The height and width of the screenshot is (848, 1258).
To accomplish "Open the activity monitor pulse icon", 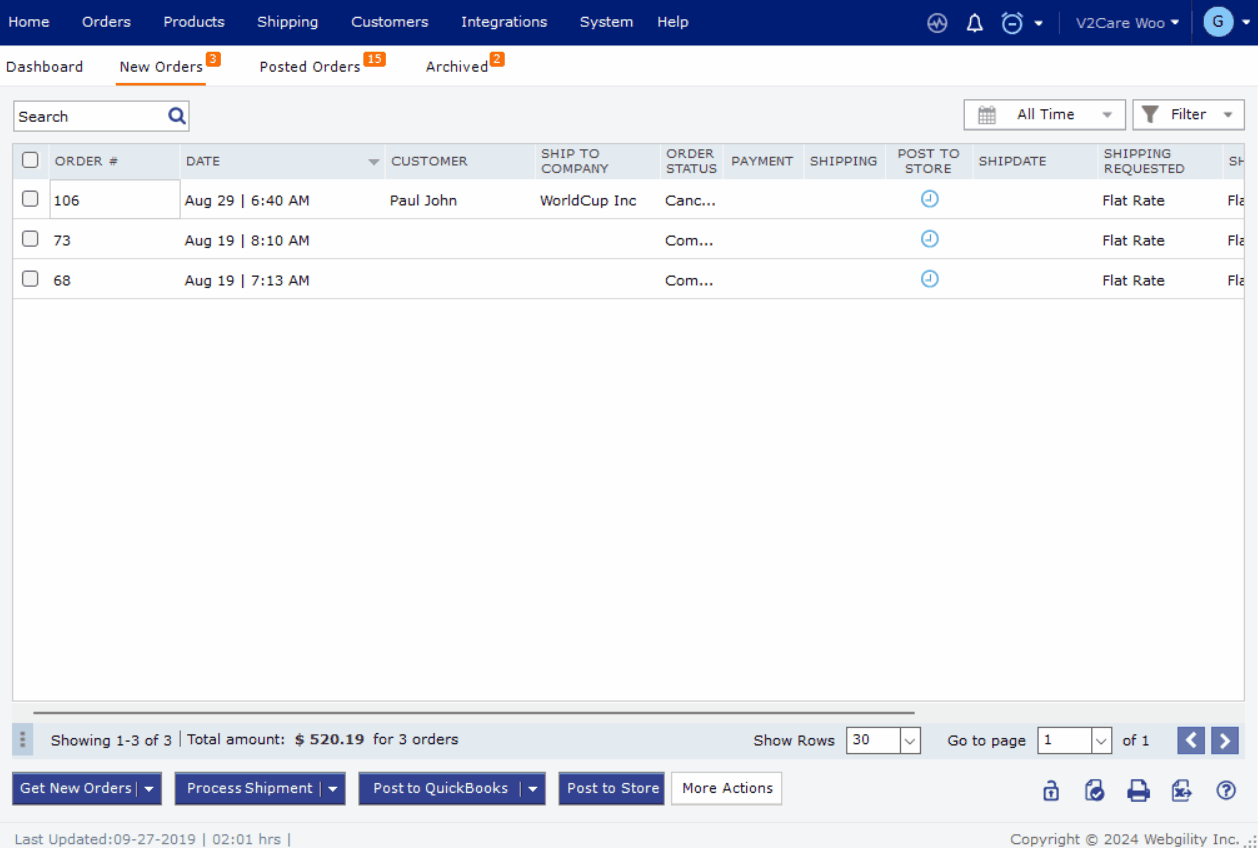I will pos(937,23).
